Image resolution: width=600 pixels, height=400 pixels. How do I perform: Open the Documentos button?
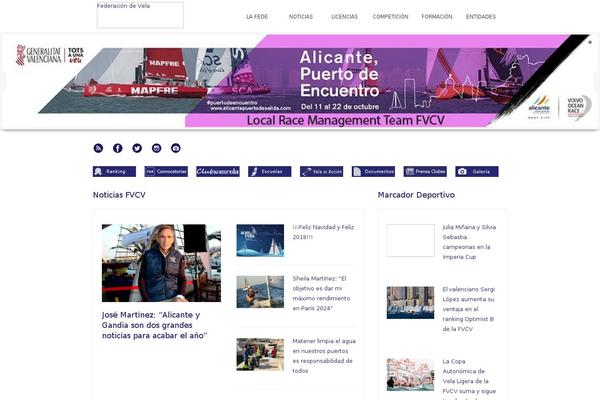(x=373, y=171)
